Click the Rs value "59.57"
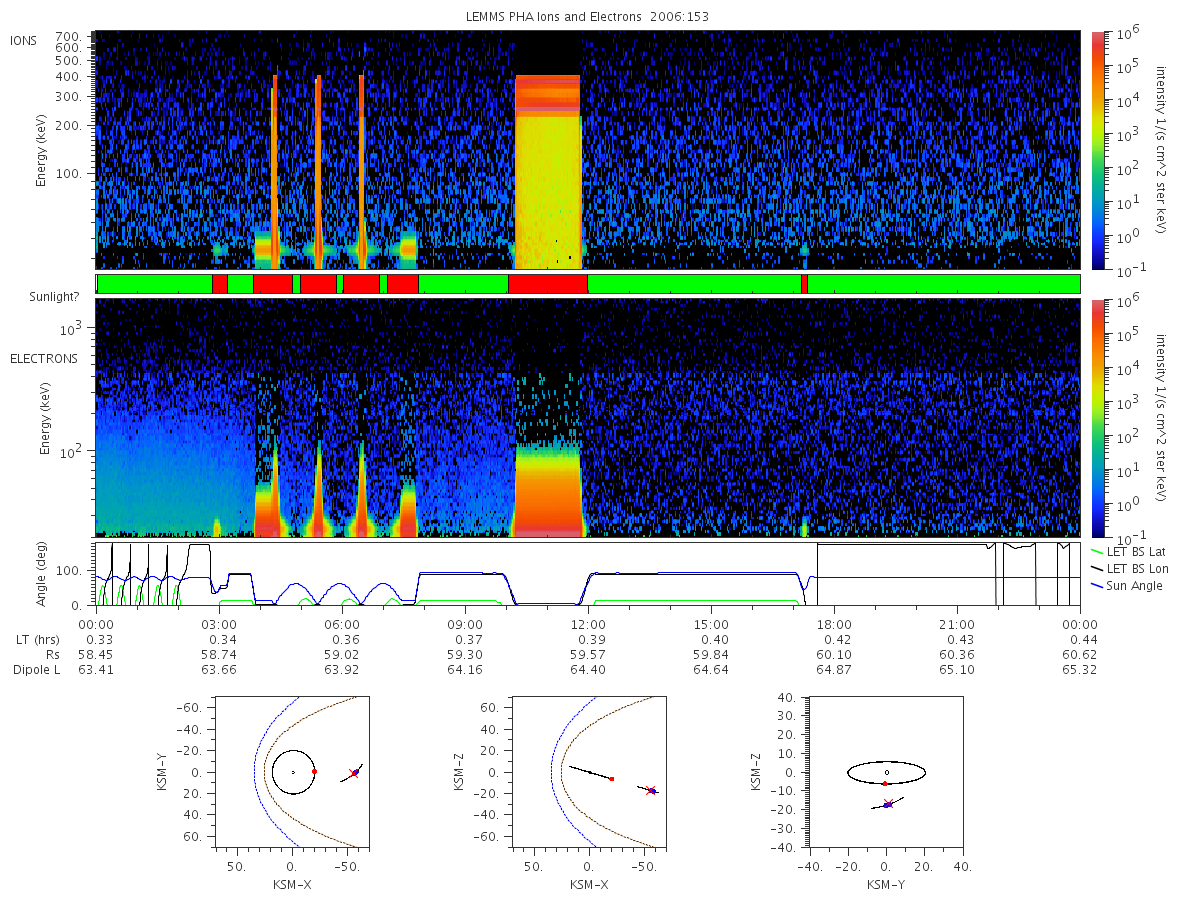Viewport: 1200px width, 900px height. coord(588,654)
